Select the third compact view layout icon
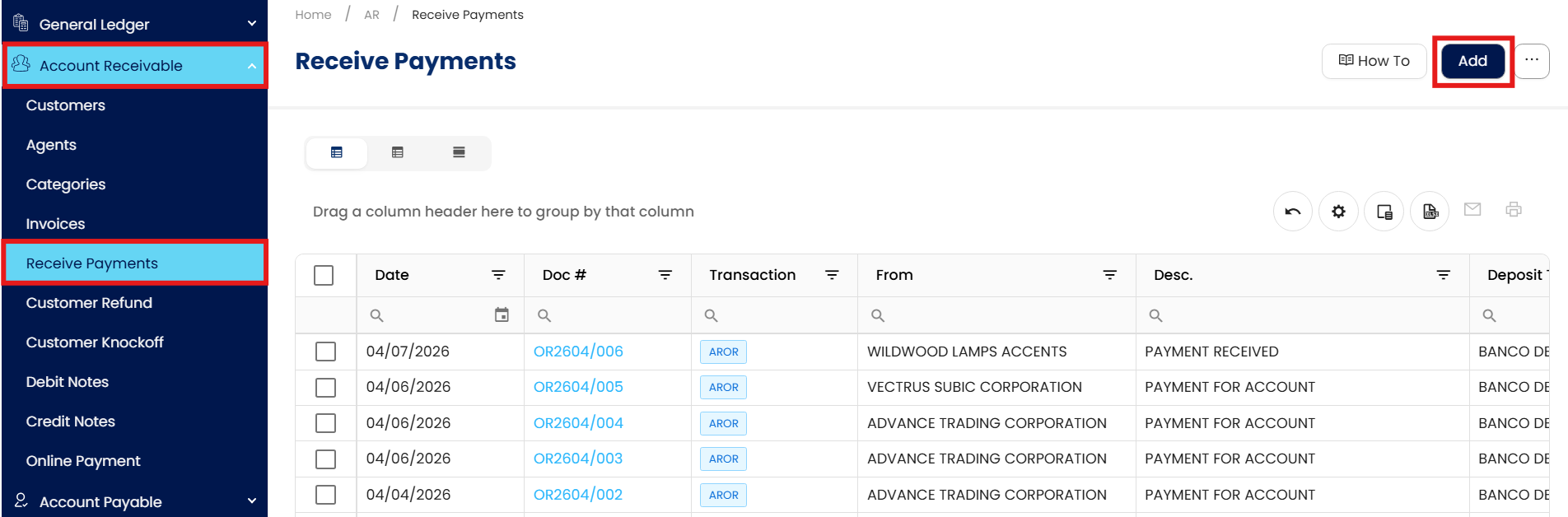The image size is (1568, 517). (x=459, y=152)
